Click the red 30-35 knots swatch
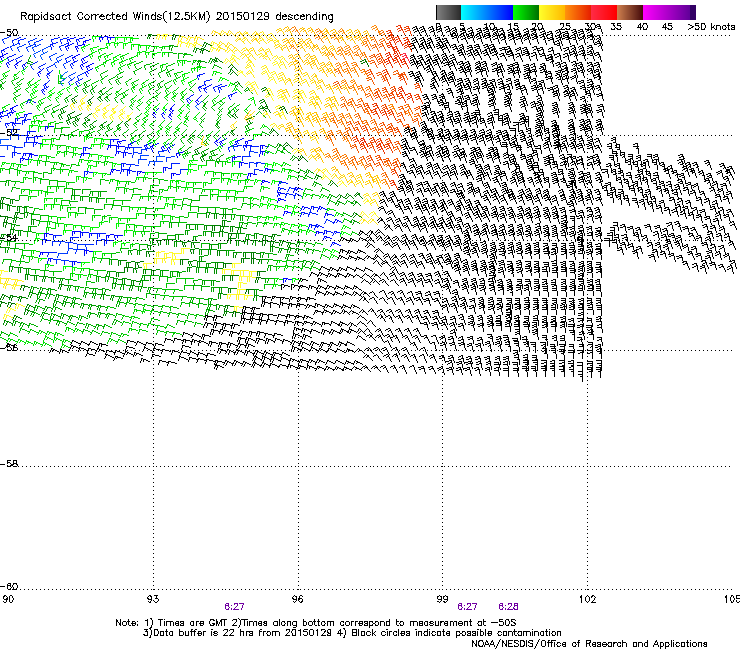 pyautogui.click(x=604, y=12)
